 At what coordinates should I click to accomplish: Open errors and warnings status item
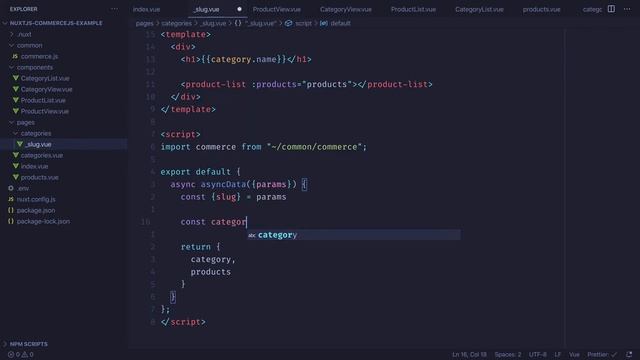[x=20, y=355]
